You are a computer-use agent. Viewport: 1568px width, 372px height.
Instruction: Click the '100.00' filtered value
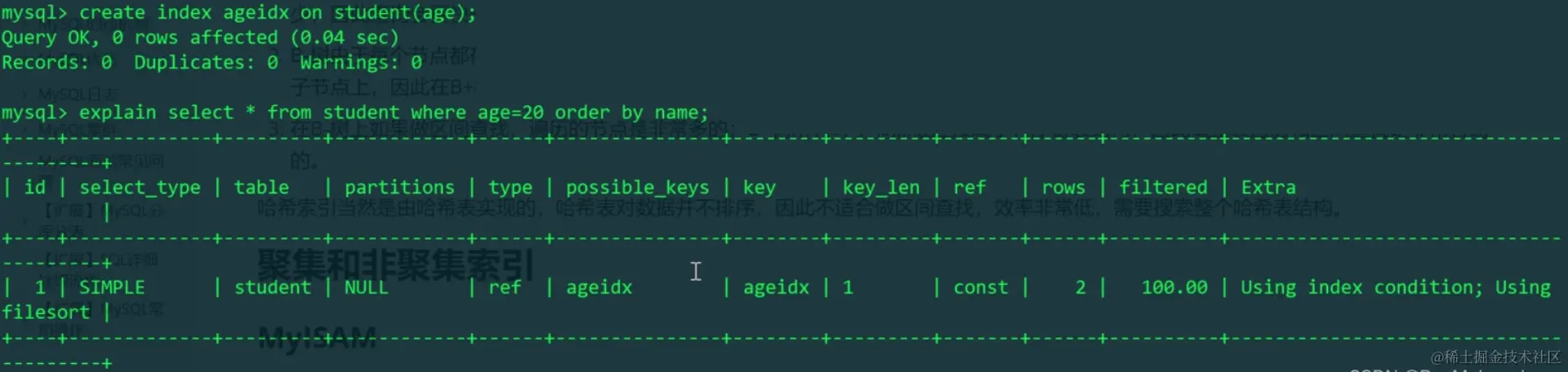[x=1174, y=287]
